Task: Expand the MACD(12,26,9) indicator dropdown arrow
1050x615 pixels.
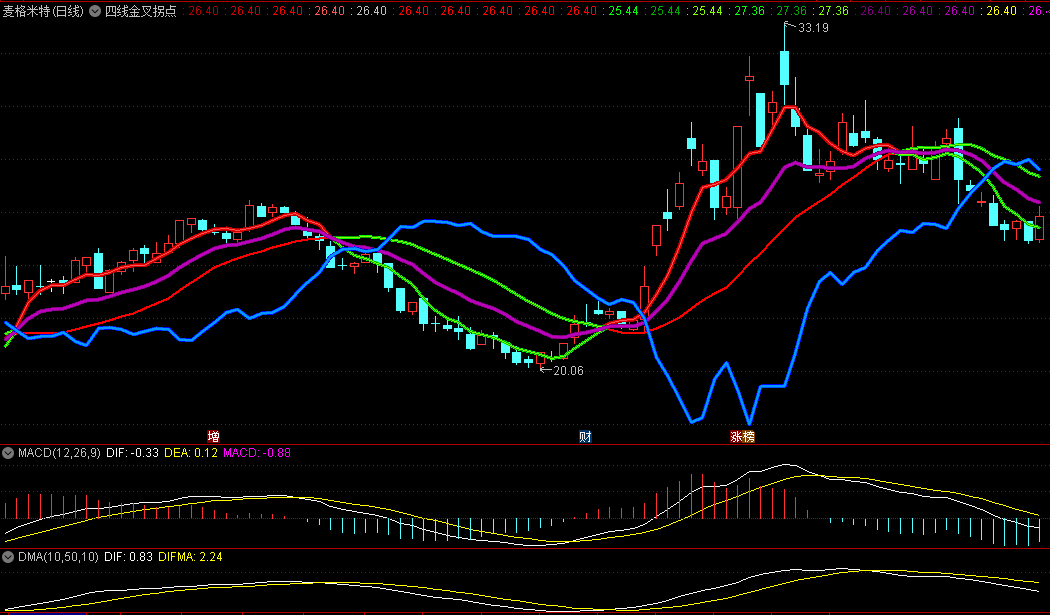Action: coord(8,453)
